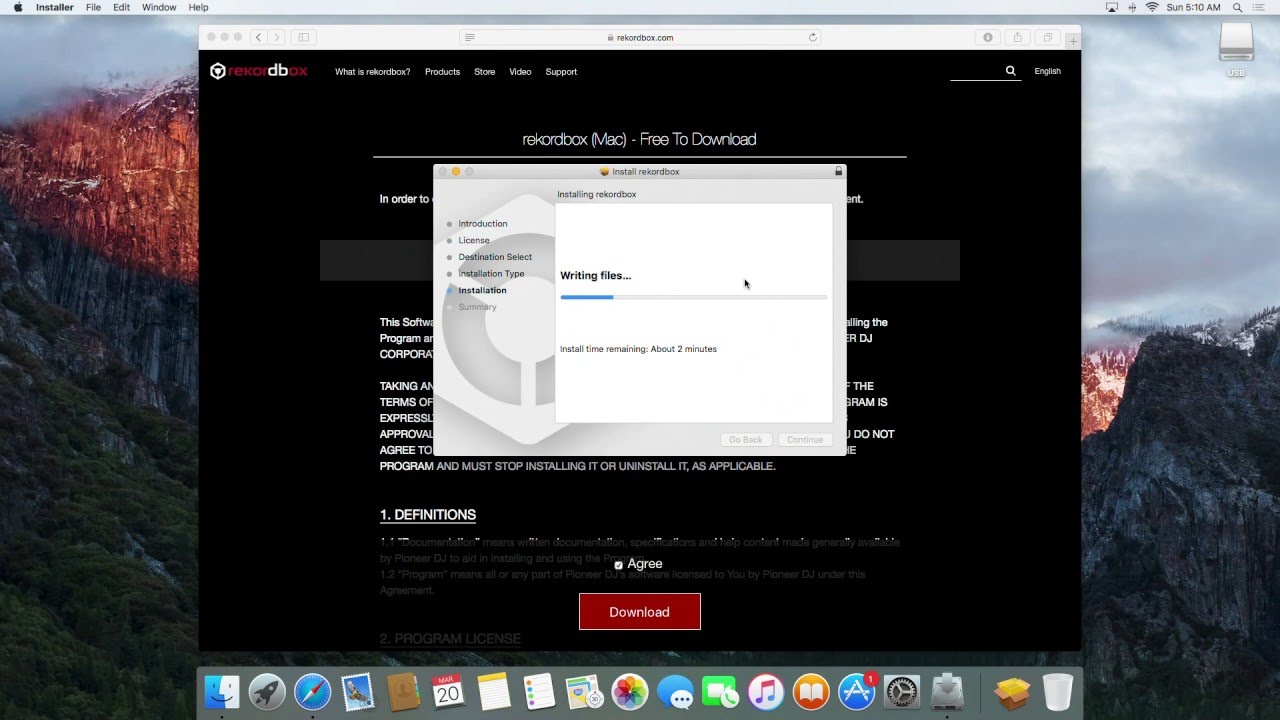Select the Introduction installer step
This screenshot has height=720, width=1280.
(x=482, y=224)
